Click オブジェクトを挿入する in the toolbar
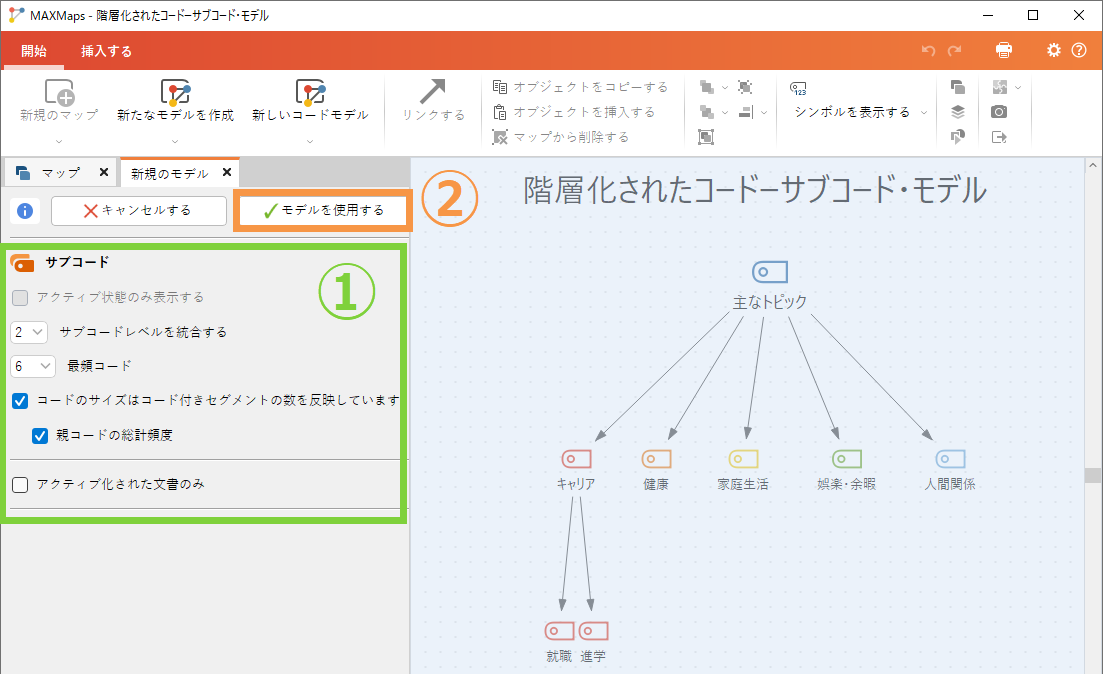The height and width of the screenshot is (674, 1103). point(574,112)
